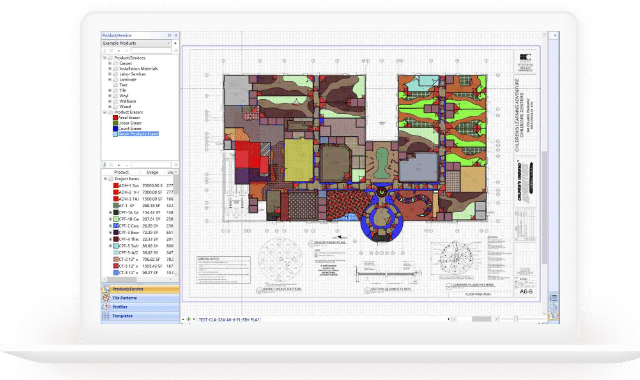The height and width of the screenshot is (380, 640).
Task: Click the middle right-sidebar icon
Action: click(x=553, y=307)
